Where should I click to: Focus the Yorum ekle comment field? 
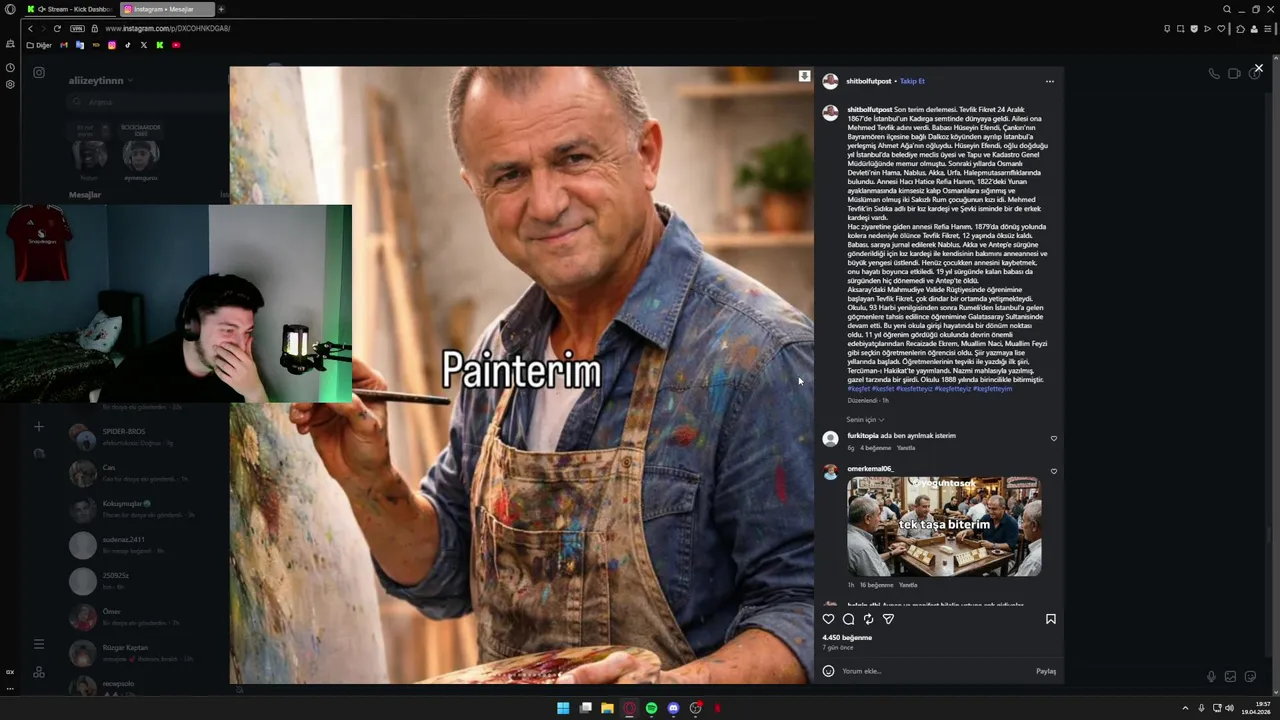coord(935,671)
